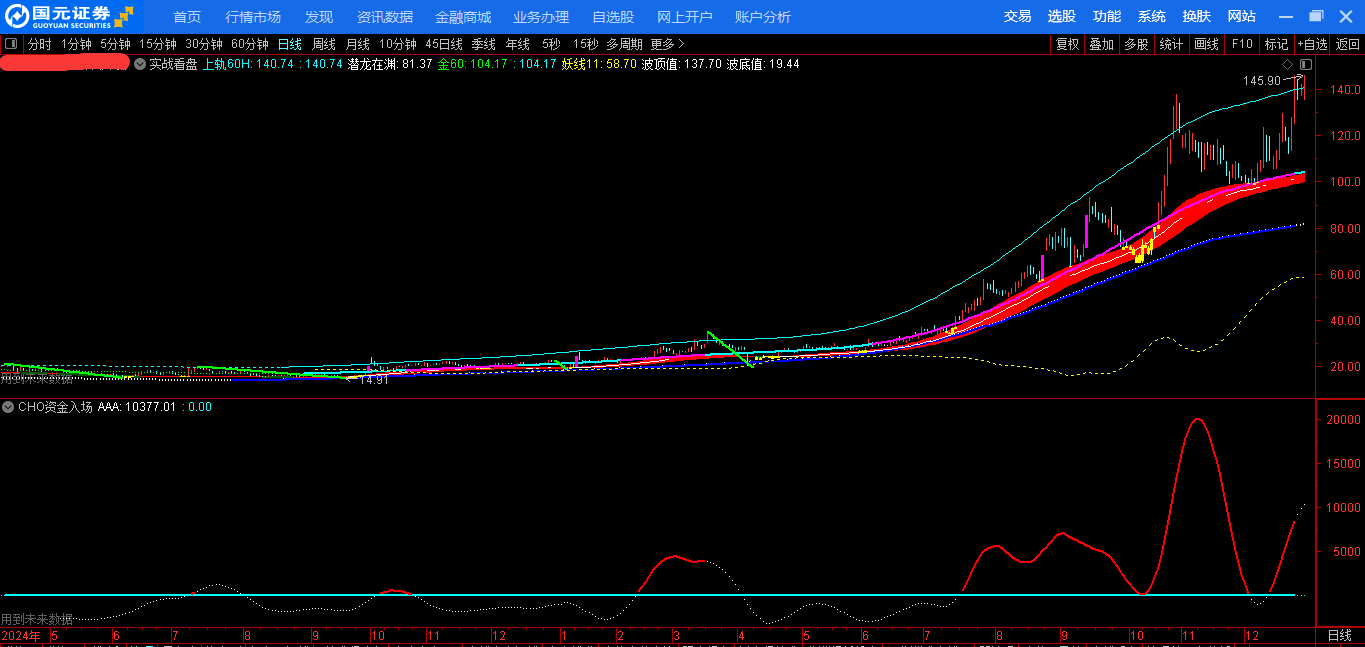Switch to the 5秒 period tab
Image resolution: width=1365 pixels, height=647 pixels.
(x=551, y=44)
